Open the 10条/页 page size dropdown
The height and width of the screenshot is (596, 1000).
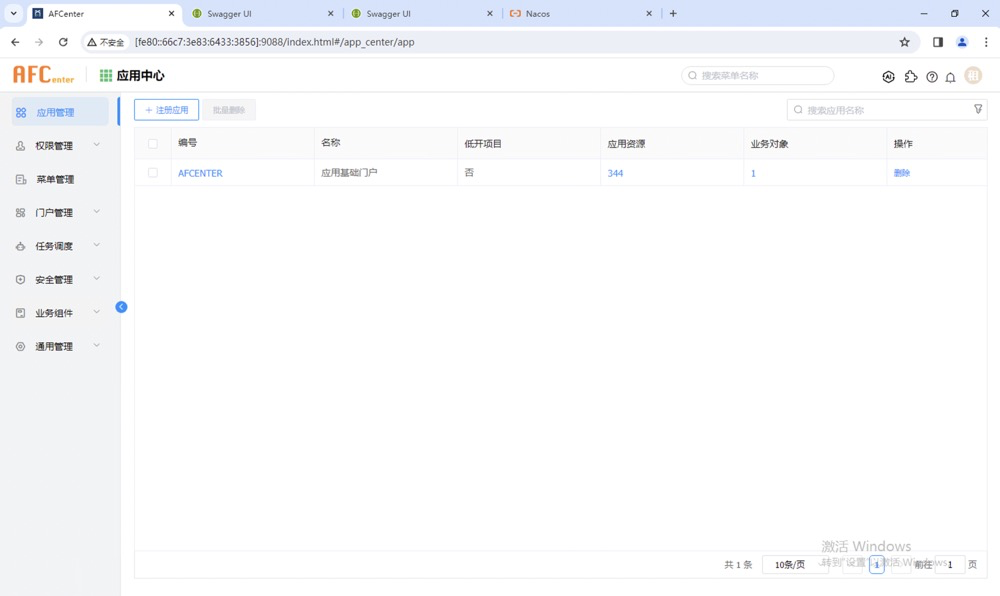(795, 565)
